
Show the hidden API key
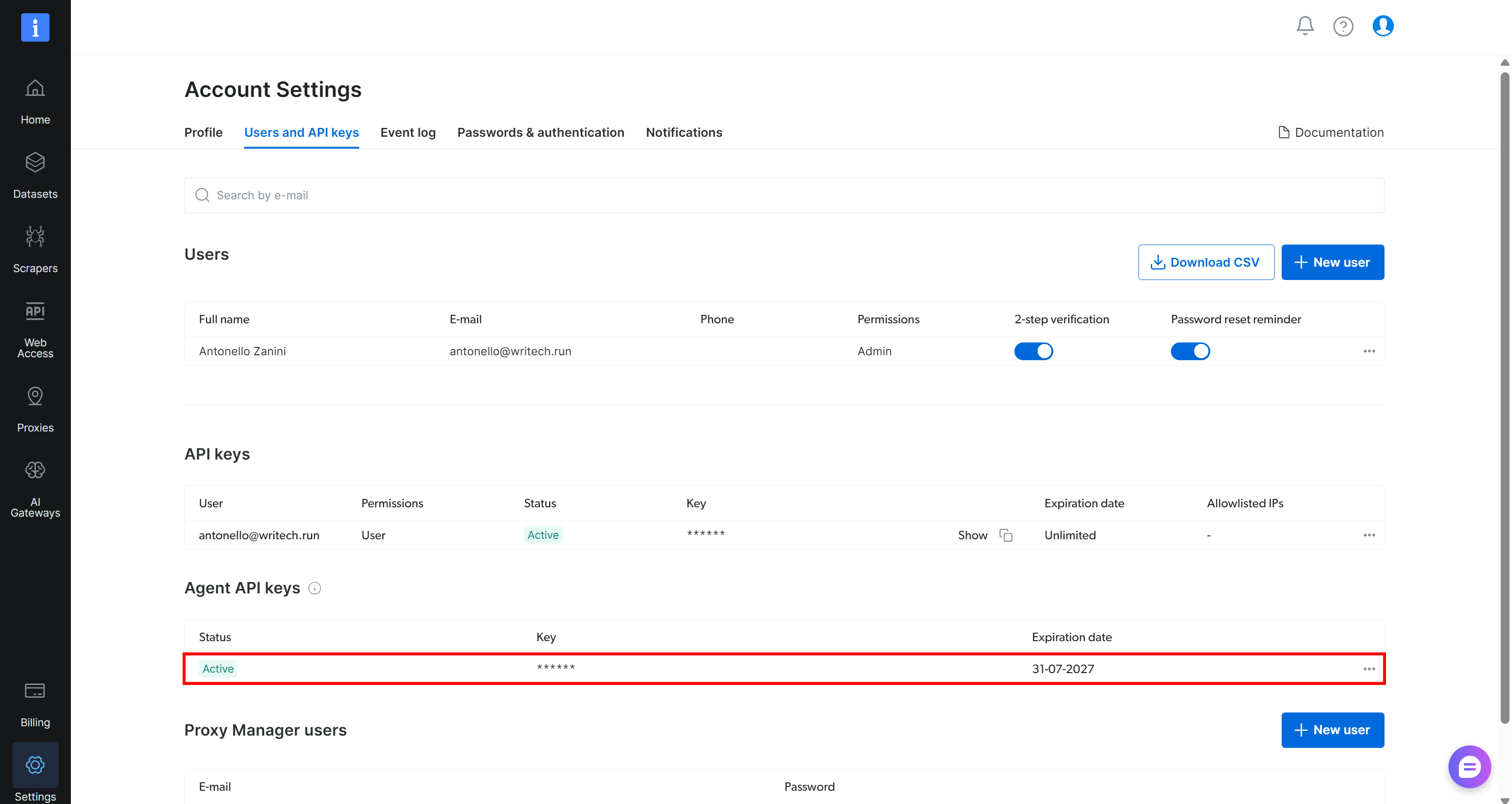point(973,535)
